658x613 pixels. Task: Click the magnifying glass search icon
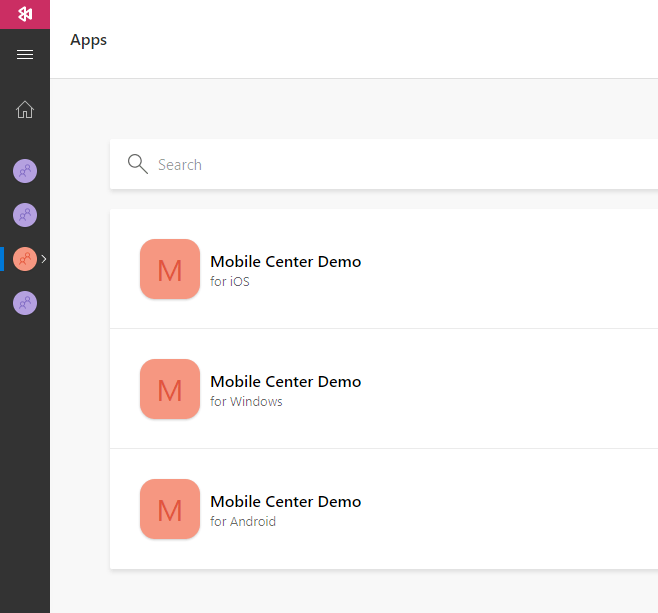click(138, 164)
